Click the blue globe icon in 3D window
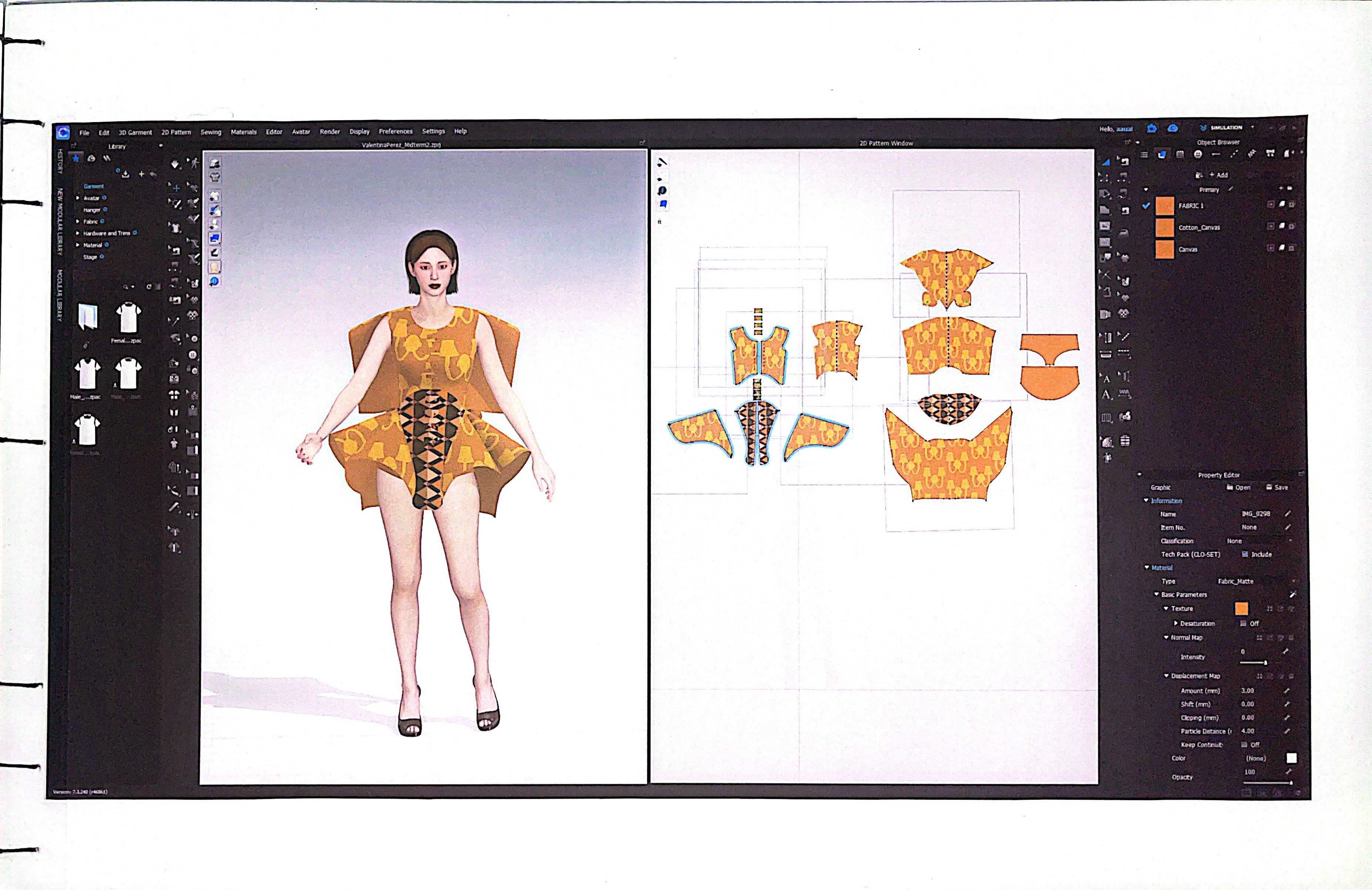Screen dimensions: 1372x890 tap(215, 281)
